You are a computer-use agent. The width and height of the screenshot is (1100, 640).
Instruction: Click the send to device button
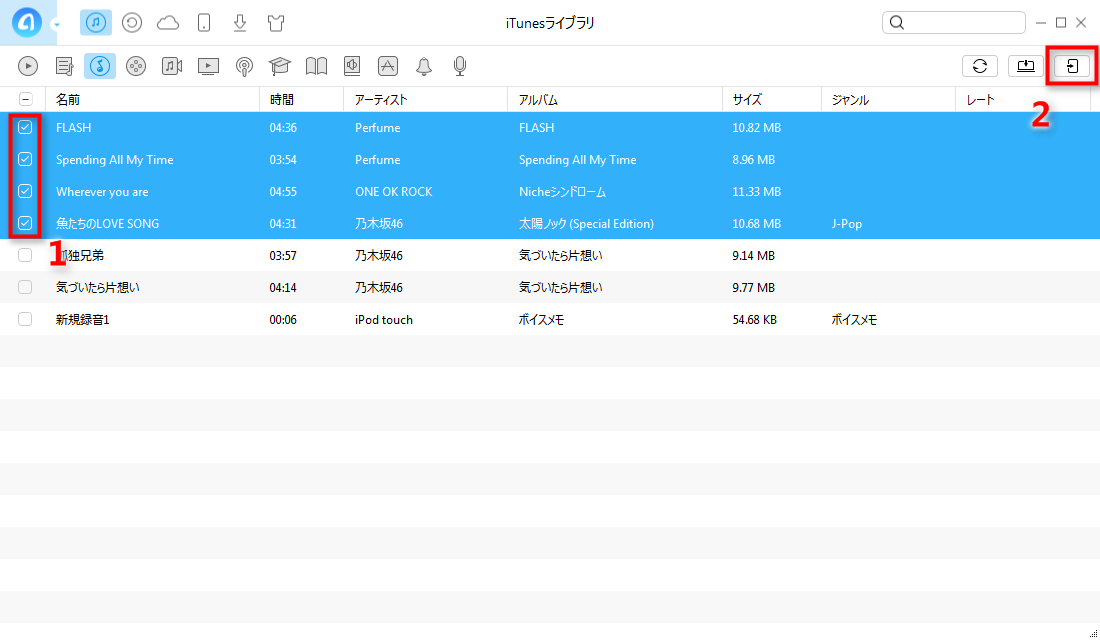point(1072,66)
